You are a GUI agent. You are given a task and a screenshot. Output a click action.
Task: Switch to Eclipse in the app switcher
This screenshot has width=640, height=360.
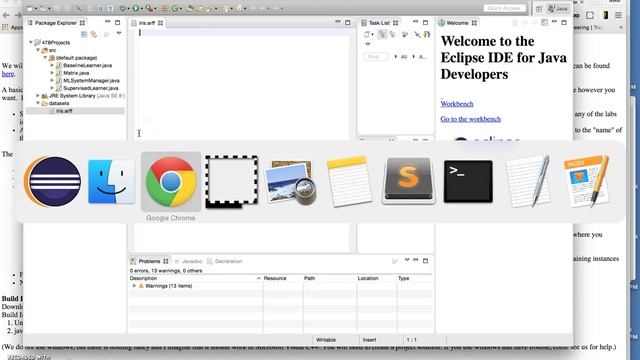[52, 181]
